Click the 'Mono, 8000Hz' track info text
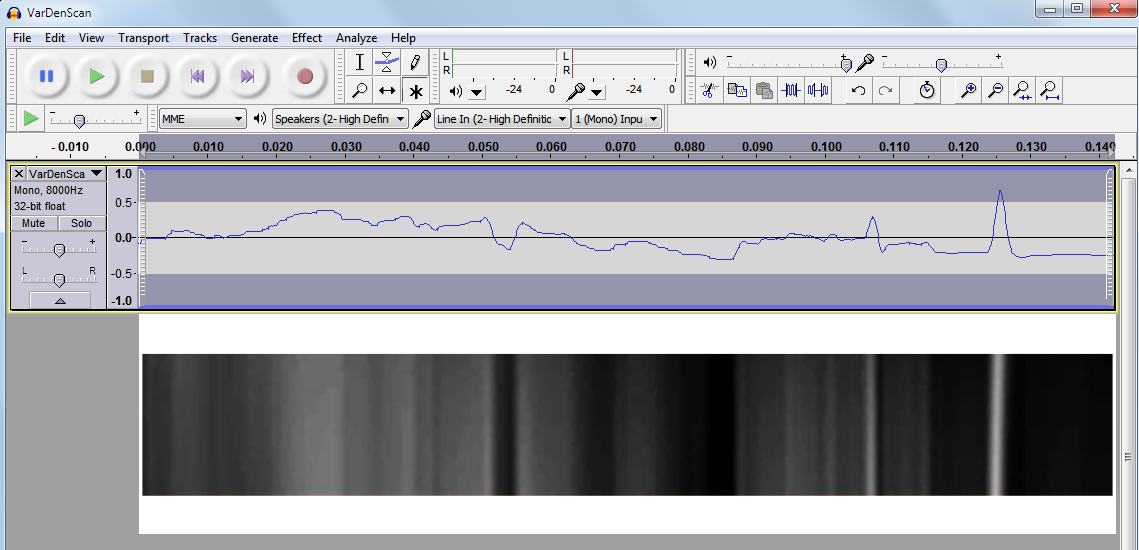The image size is (1139, 550). coord(48,190)
